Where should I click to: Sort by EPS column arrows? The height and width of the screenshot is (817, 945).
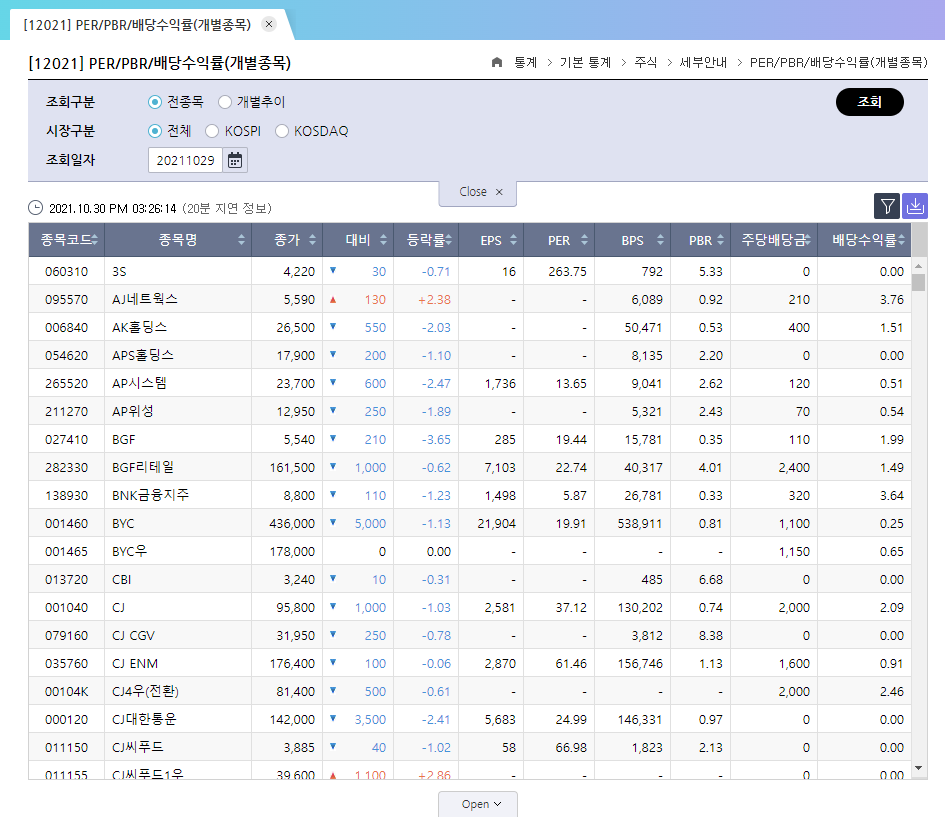[x=513, y=240]
